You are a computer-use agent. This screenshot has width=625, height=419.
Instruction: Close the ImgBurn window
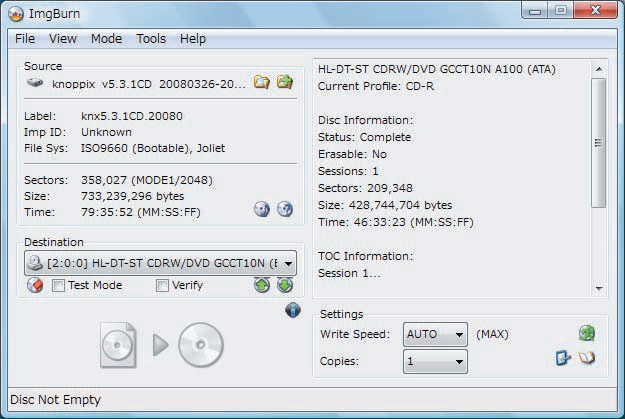coord(596,10)
